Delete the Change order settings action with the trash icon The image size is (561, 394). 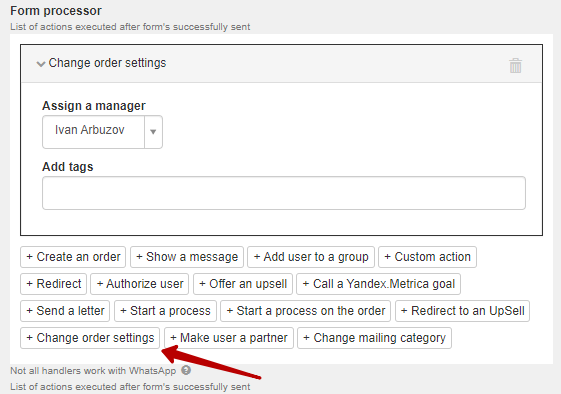tap(515, 65)
